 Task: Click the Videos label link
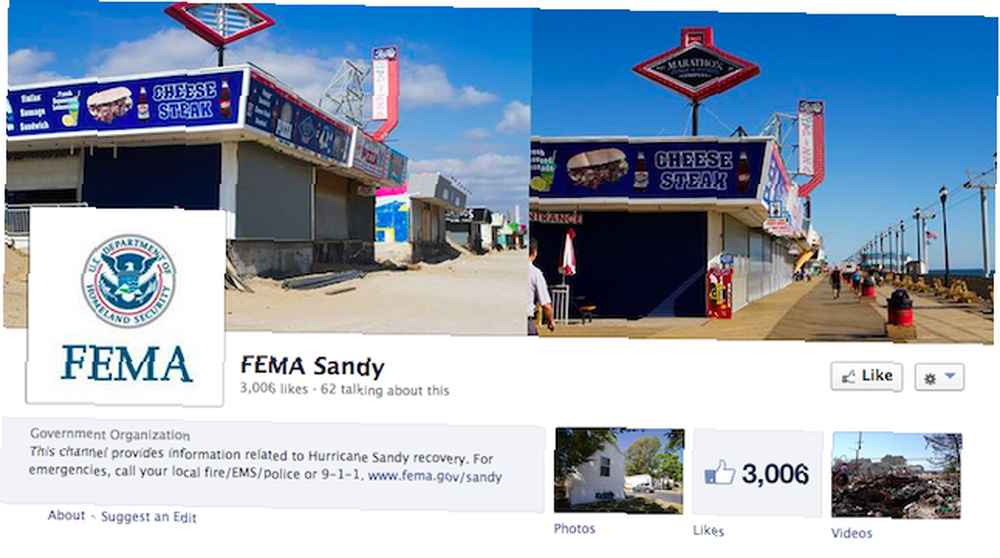pyautogui.click(x=851, y=533)
